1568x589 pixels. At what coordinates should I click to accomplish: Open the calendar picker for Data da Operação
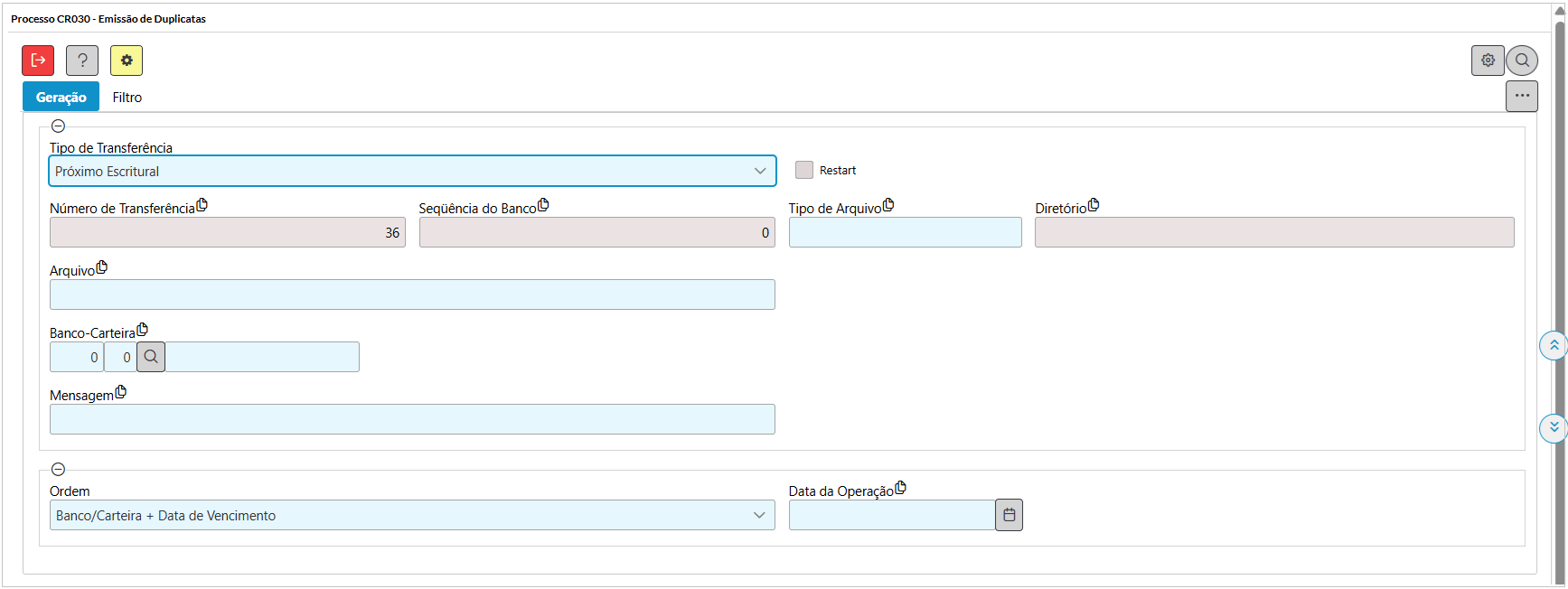(x=1009, y=515)
